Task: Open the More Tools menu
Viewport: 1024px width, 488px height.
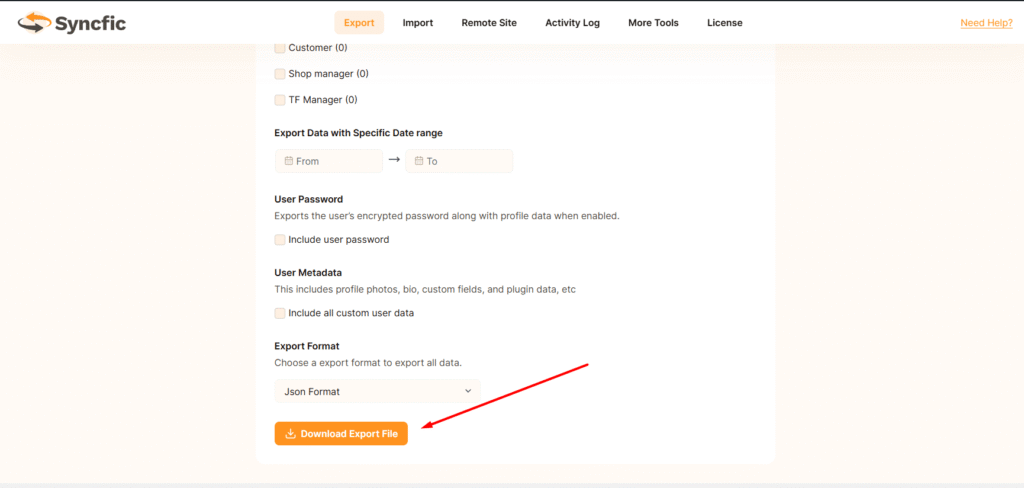Action: 653,23
